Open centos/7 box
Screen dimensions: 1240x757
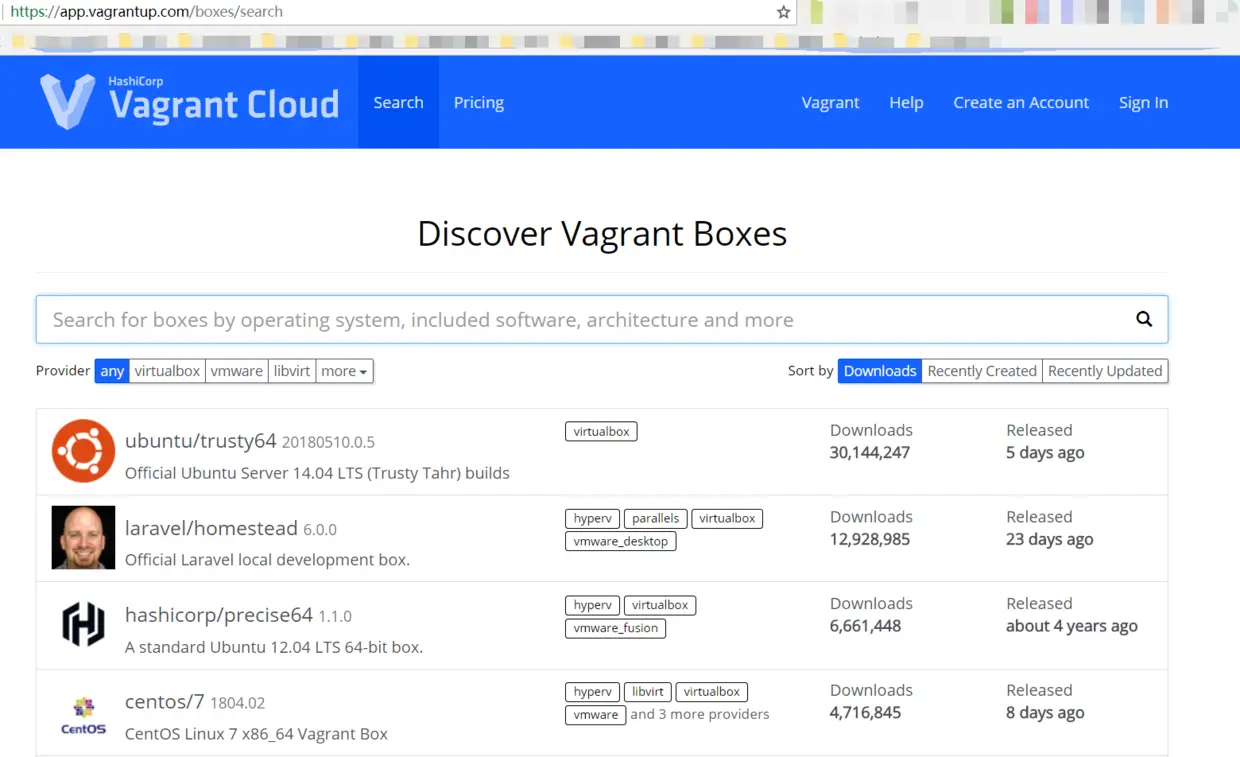pyautogui.click(x=164, y=701)
